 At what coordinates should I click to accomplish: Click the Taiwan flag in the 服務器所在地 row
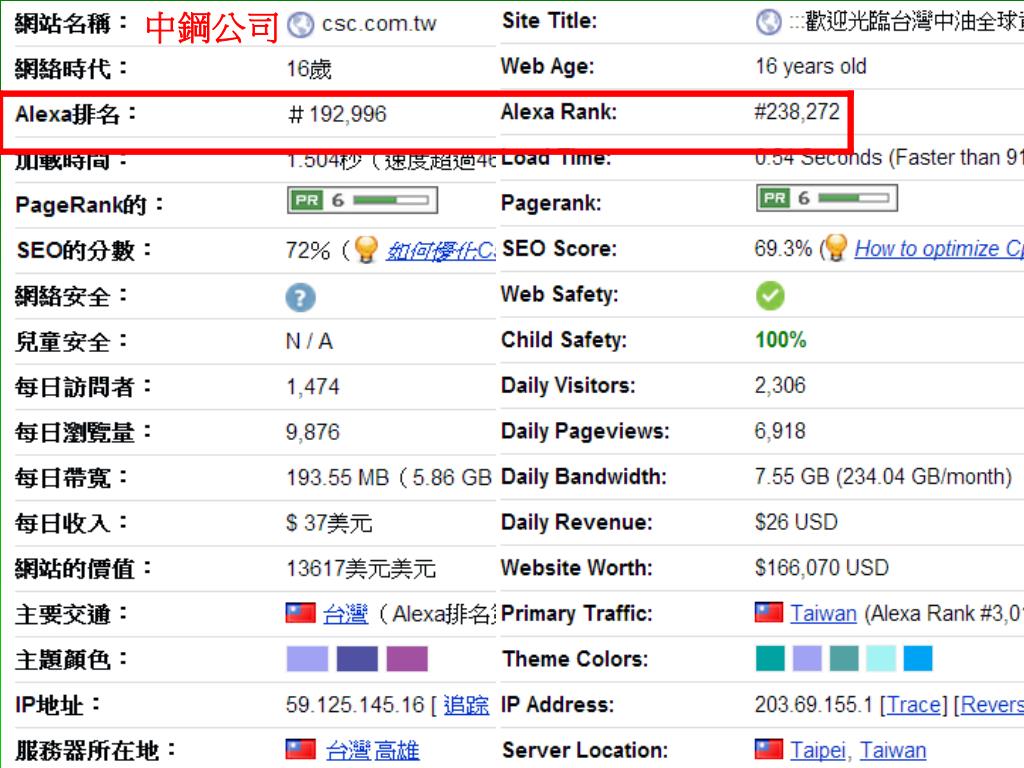click(300, 750)
